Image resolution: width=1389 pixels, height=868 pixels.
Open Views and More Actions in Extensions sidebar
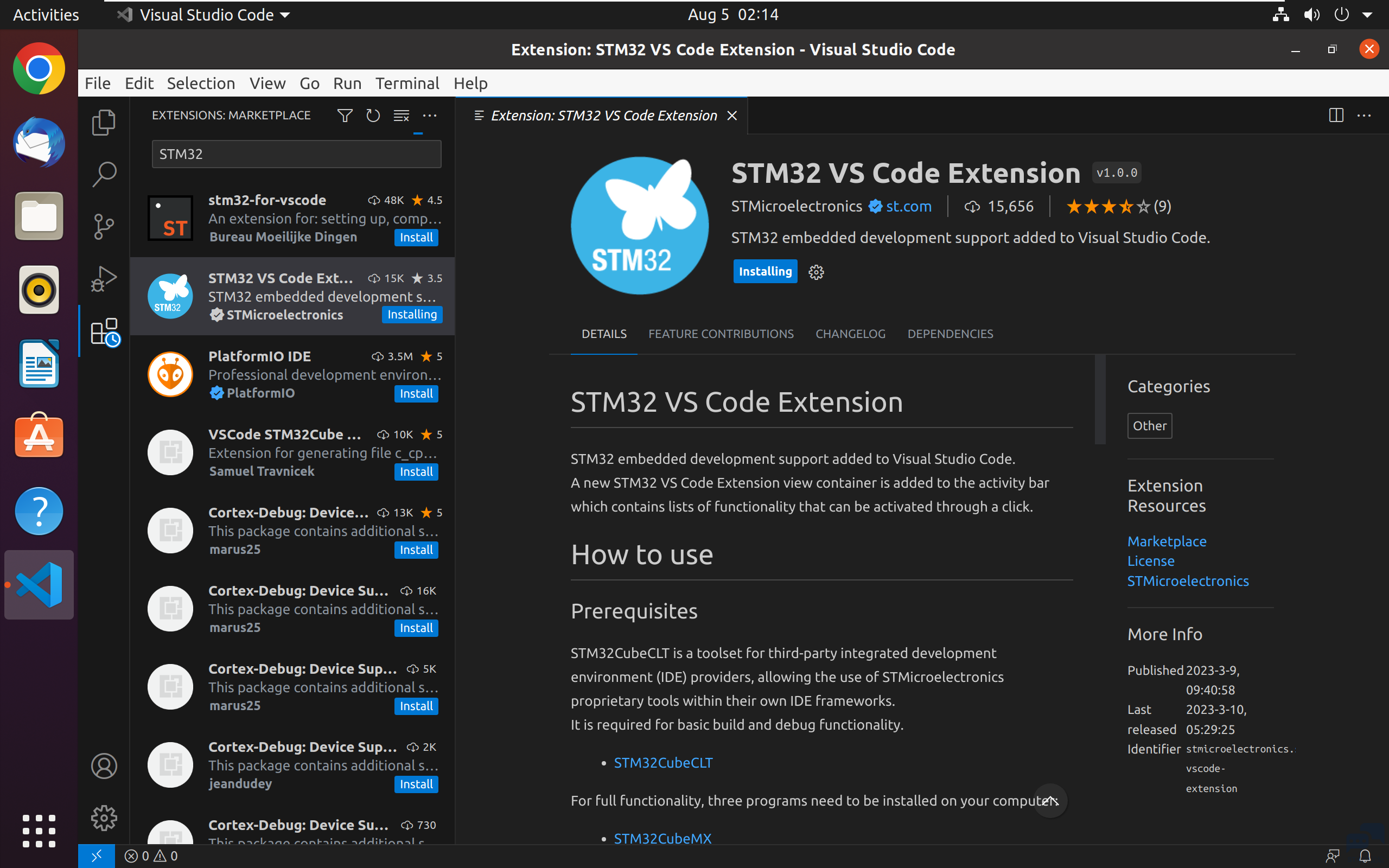429,116
